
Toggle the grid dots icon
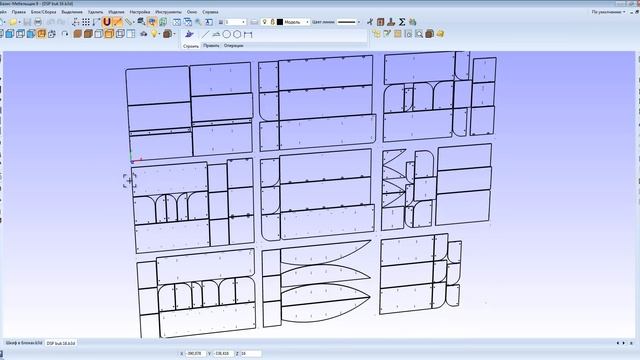[x=86, y=22]
